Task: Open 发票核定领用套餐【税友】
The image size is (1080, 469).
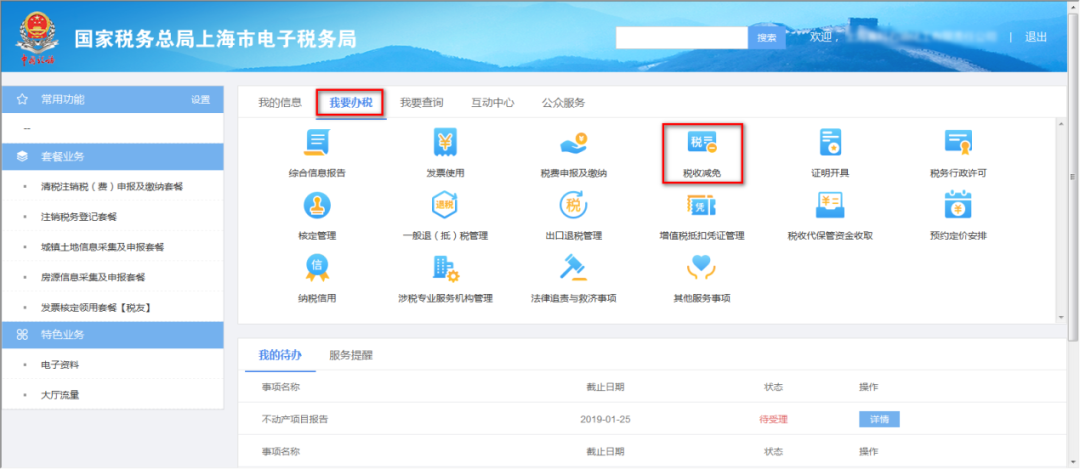Action: [96, 308]
